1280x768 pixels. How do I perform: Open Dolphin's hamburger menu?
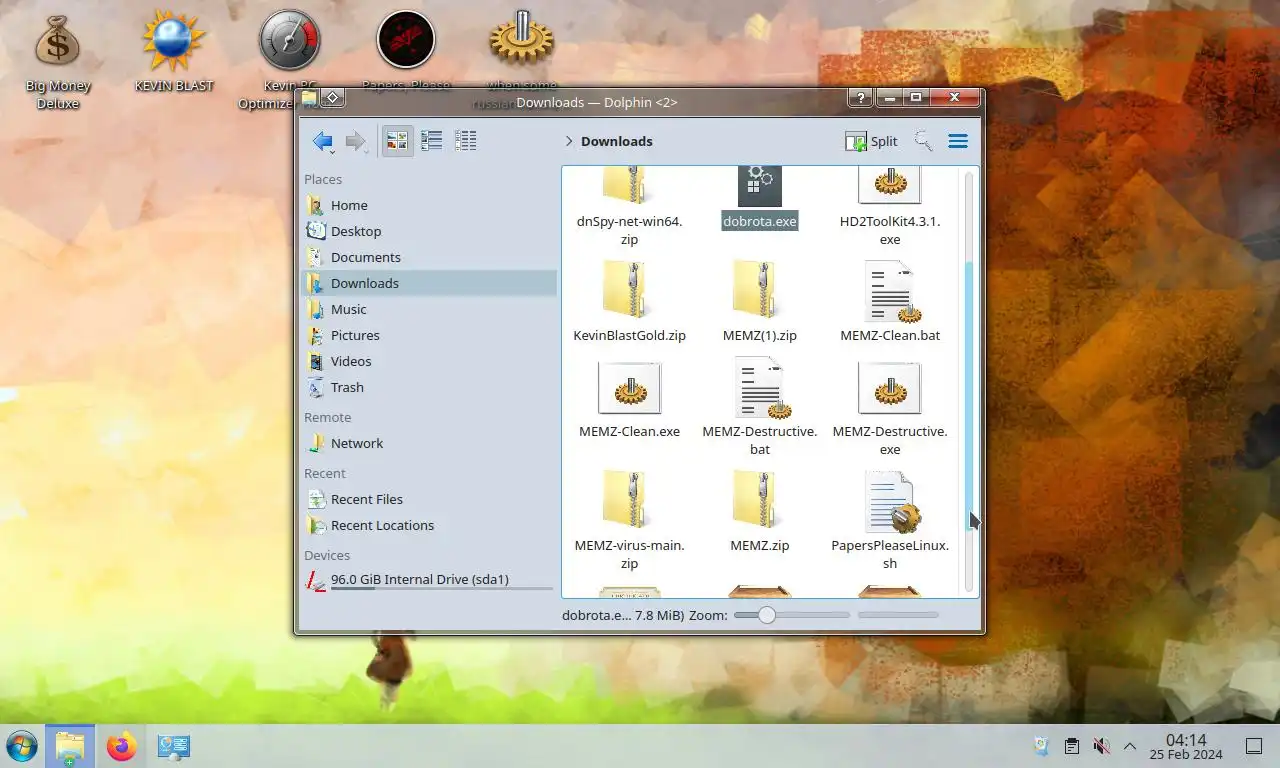(x=958, y=141)
